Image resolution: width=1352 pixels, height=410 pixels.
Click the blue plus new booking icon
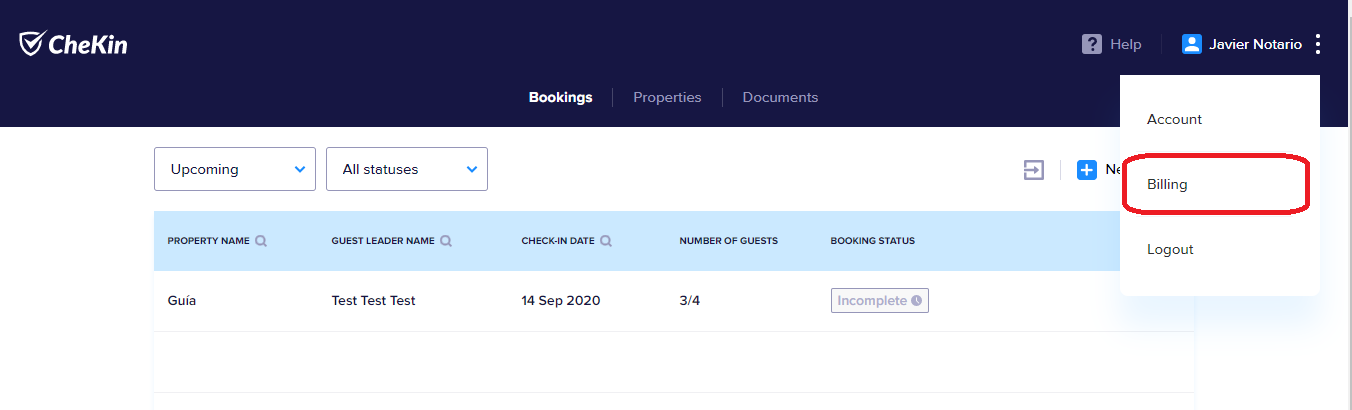[x=1087, y=170]
